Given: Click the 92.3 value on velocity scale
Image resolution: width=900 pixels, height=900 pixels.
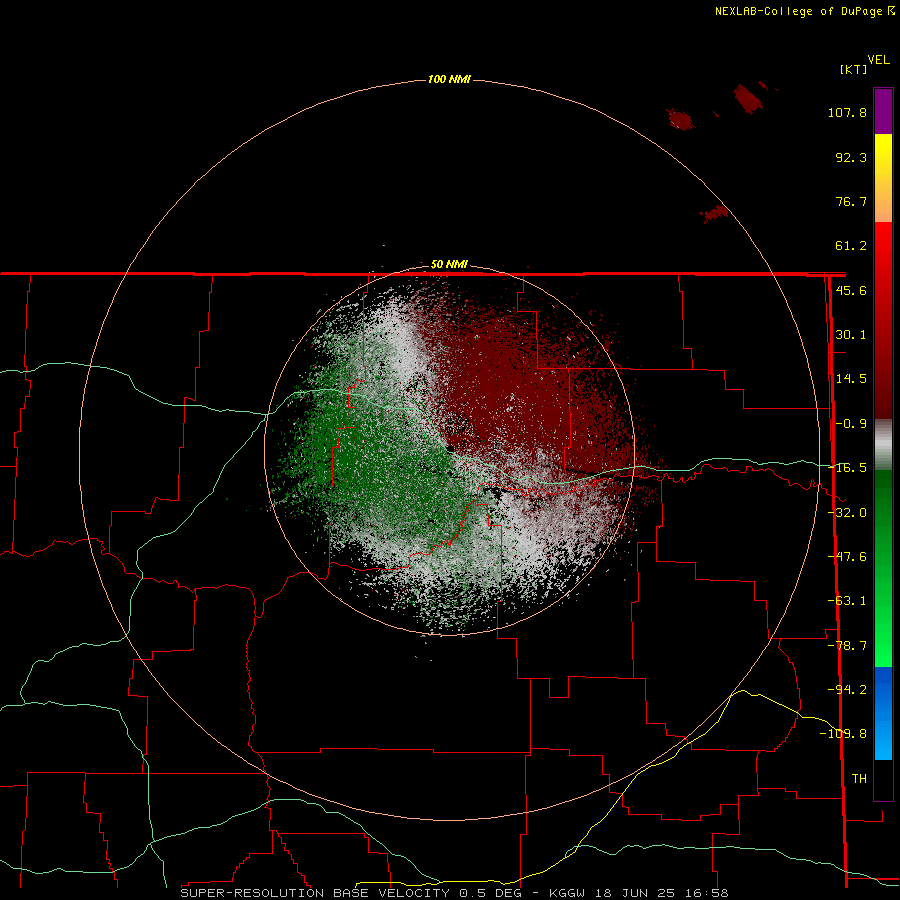Looking at the screenshot, I should 851,157.
